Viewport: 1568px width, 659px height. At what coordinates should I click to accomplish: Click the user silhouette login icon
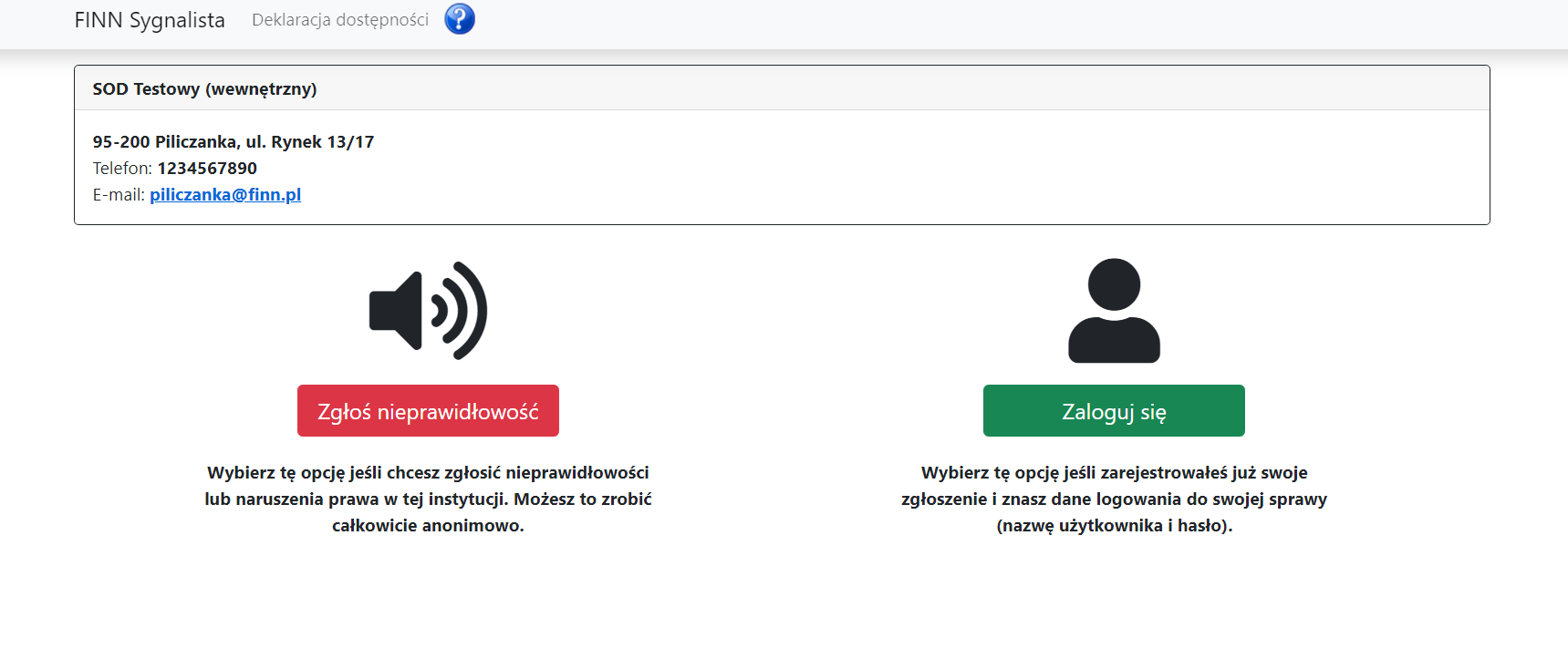point(1114,311)
